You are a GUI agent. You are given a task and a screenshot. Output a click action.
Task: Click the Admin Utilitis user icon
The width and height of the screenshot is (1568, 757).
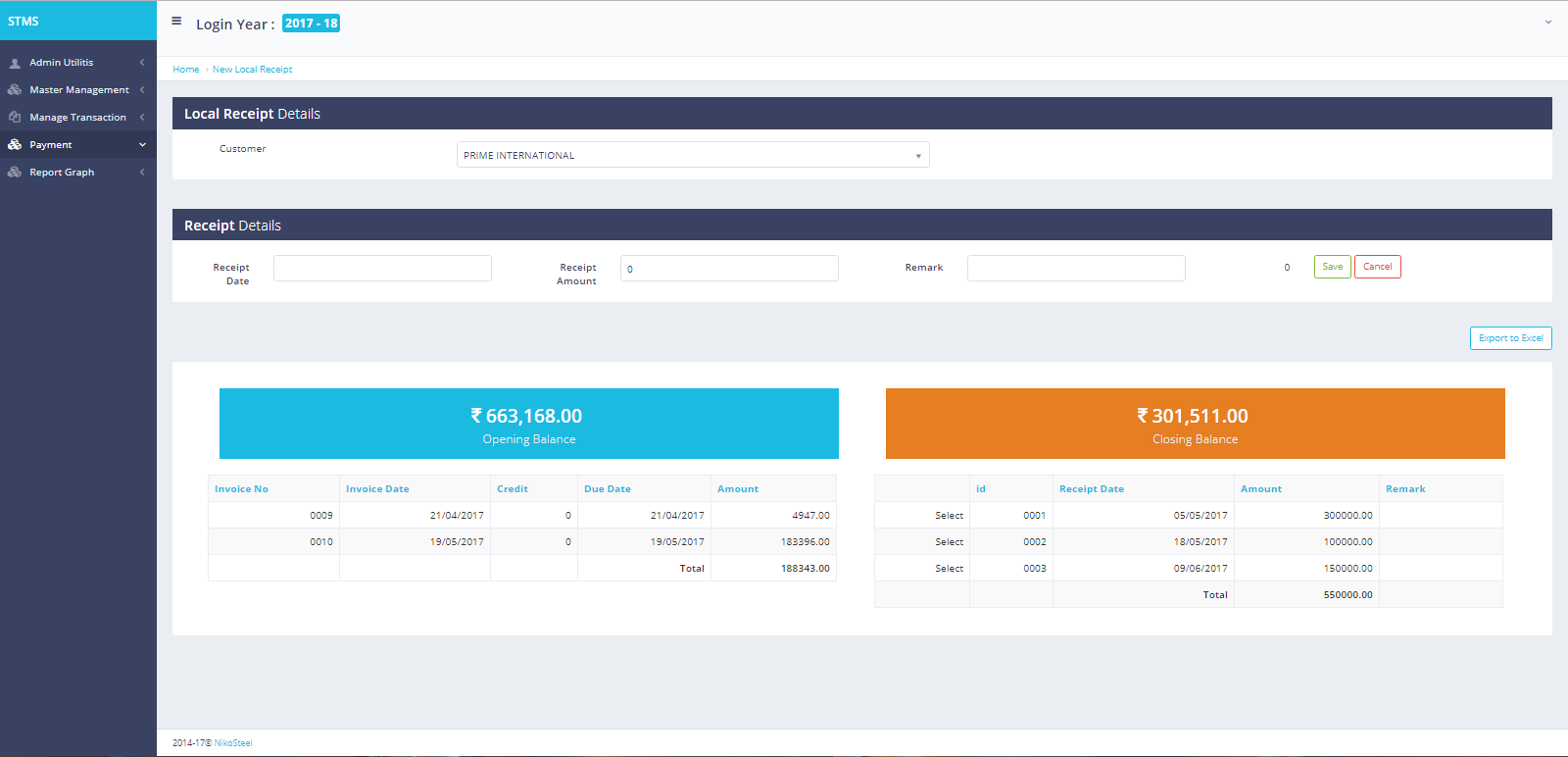tap(15, 63)
